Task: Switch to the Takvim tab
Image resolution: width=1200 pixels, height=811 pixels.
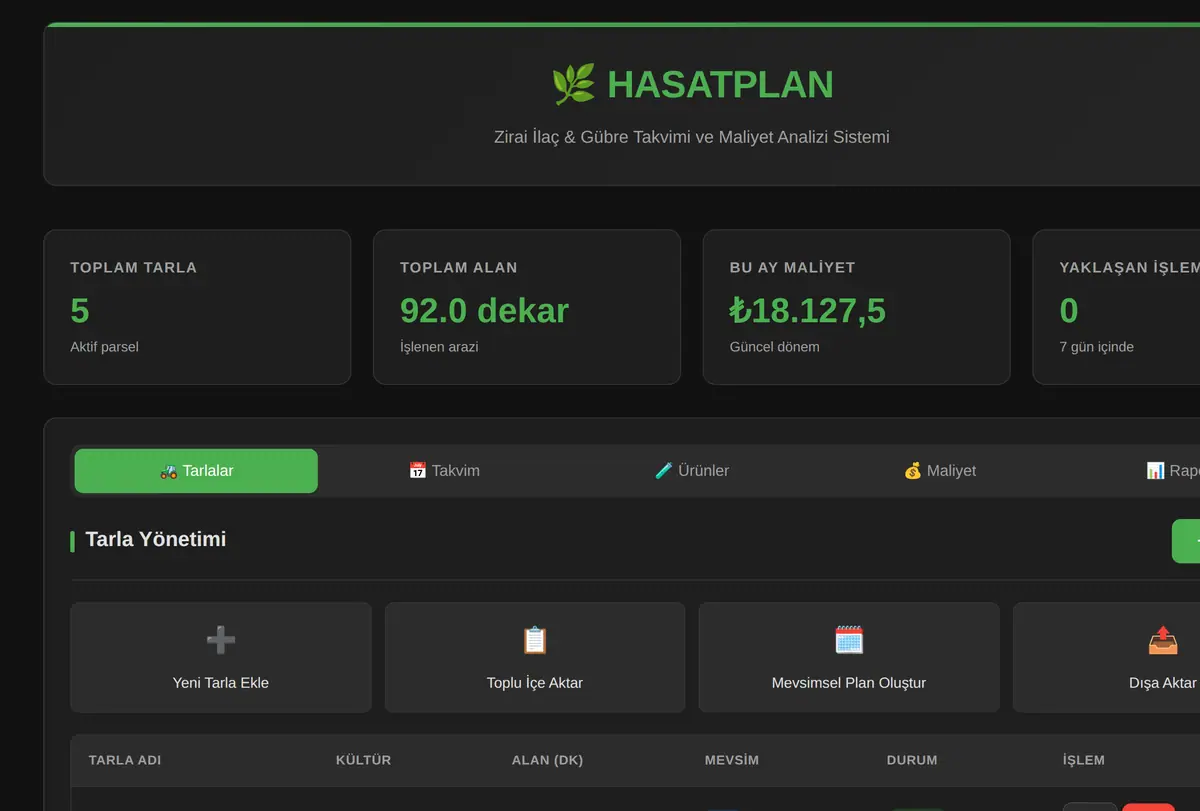Action: point(444,471)
